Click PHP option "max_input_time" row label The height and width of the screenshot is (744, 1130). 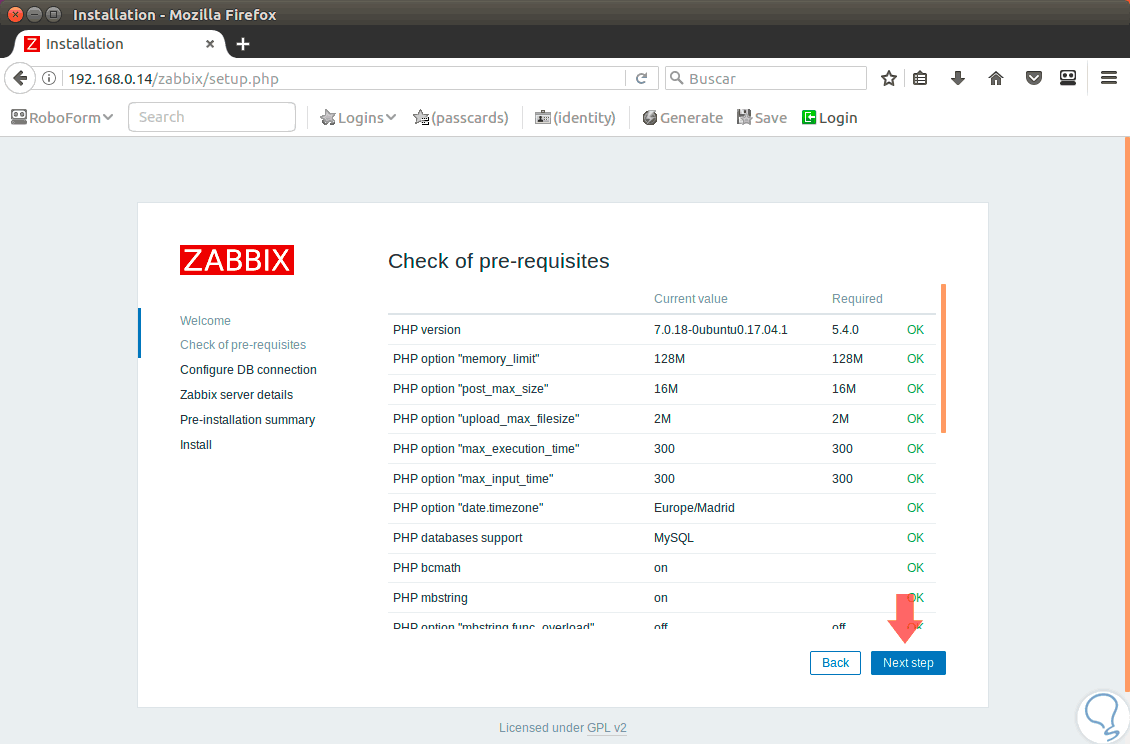(473, 479)
